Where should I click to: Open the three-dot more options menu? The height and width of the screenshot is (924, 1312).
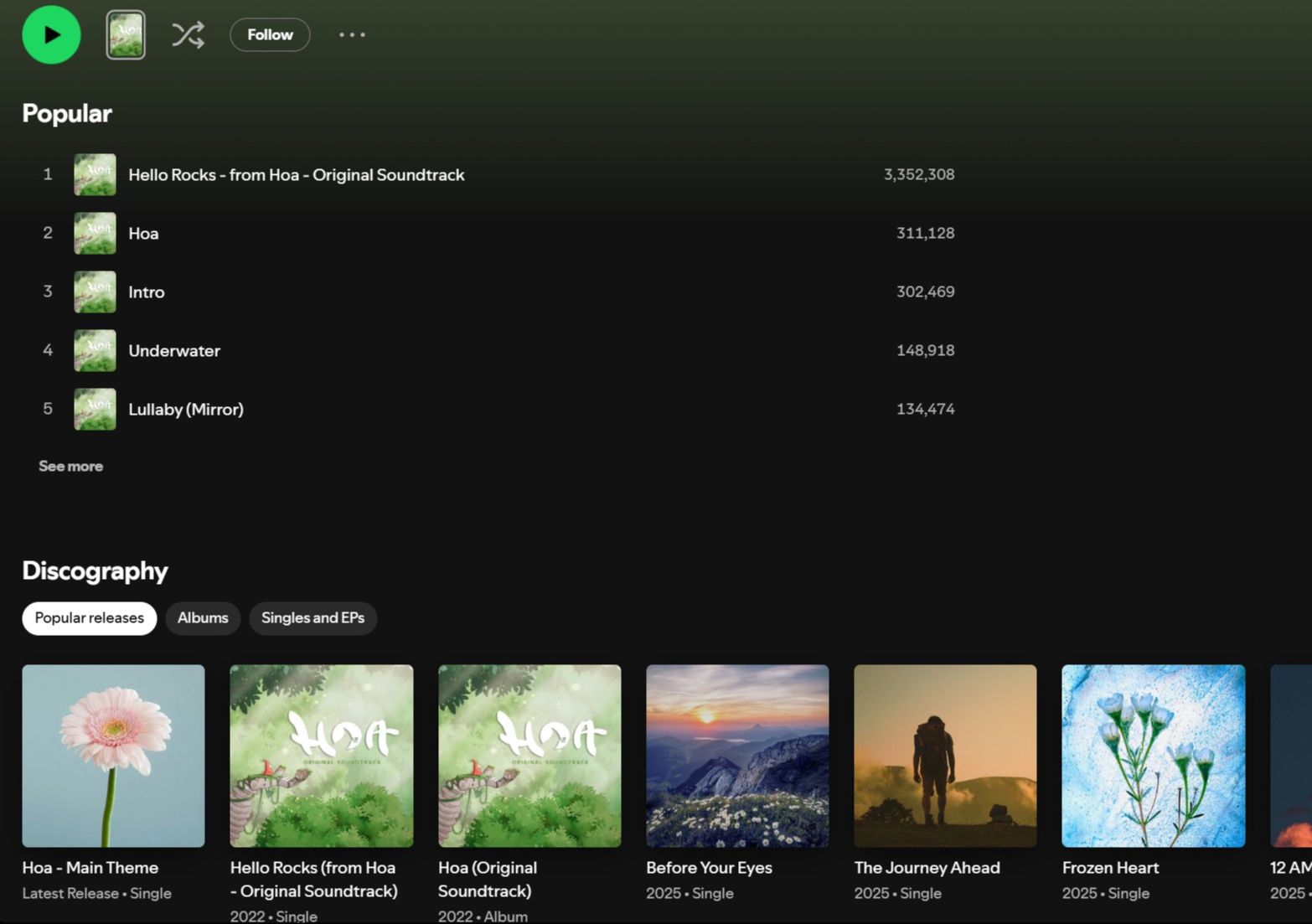click(x=352, y=35)
